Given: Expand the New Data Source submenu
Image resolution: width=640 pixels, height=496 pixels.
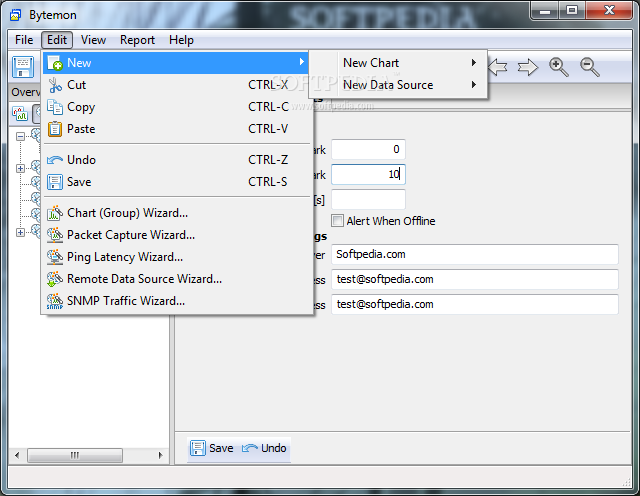Looking at the screenshot, I should coord(398,85).
